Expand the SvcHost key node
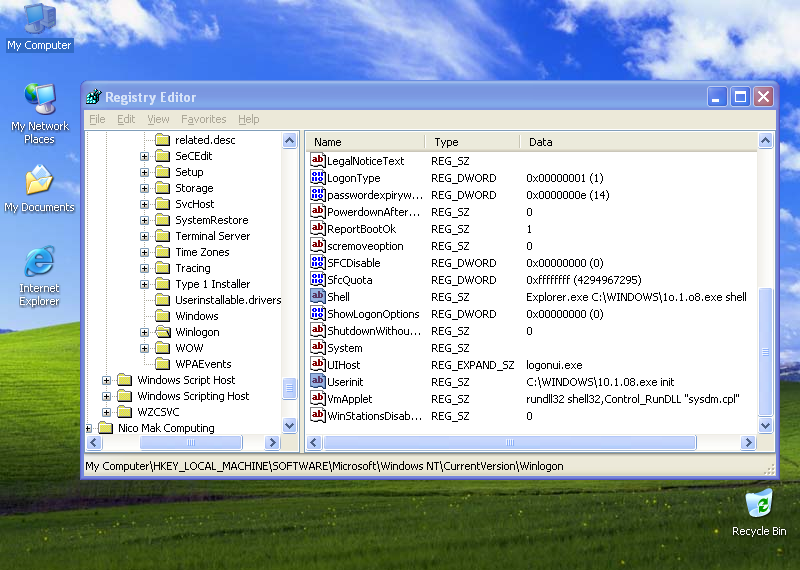Screen dimensions: 800x570 coord(144,204)
